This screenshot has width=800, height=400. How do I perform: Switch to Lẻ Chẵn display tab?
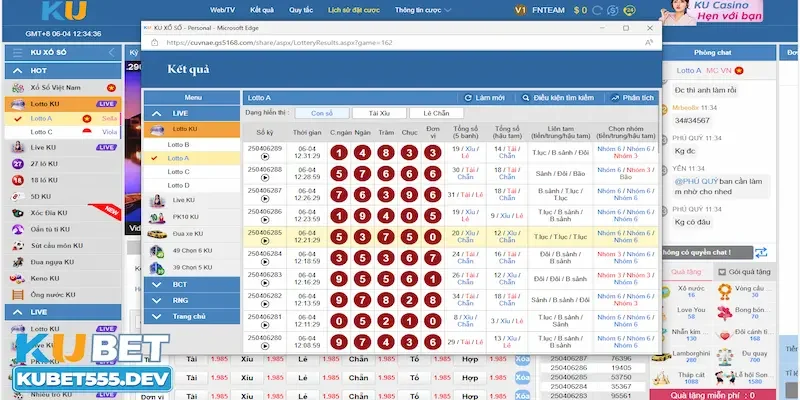tap(436, 114)
